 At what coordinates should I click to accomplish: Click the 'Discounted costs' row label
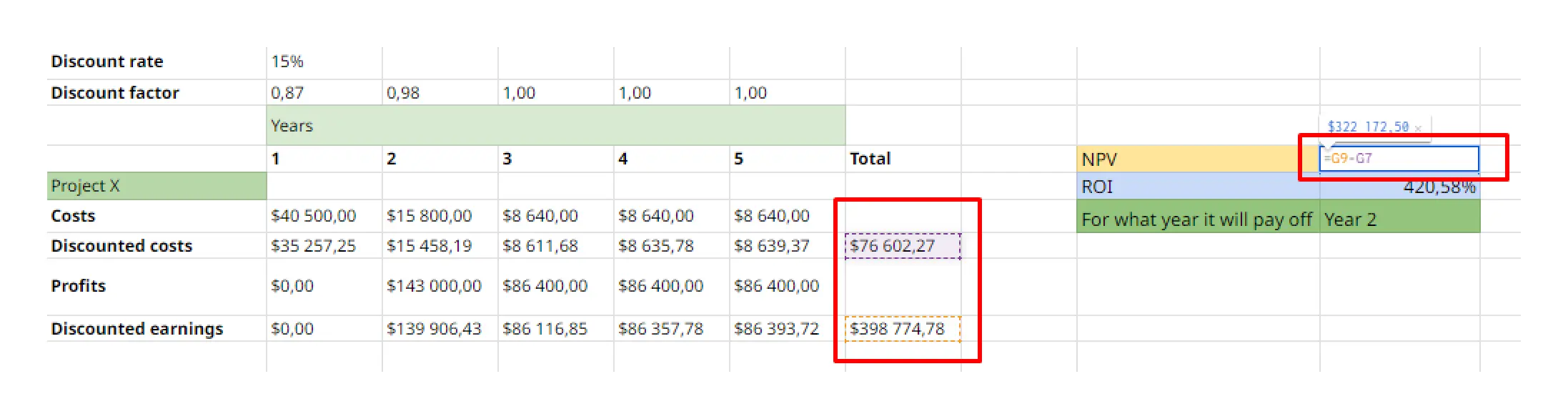pyautogui.click(x=157, y=246)
